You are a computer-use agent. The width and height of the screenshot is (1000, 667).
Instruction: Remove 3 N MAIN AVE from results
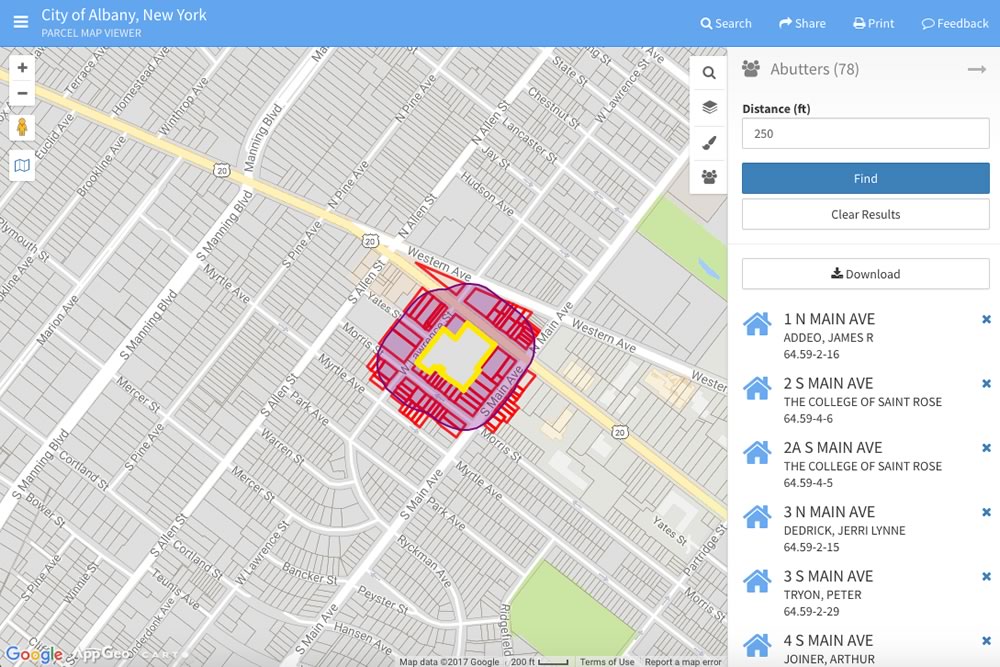point(986,513)
